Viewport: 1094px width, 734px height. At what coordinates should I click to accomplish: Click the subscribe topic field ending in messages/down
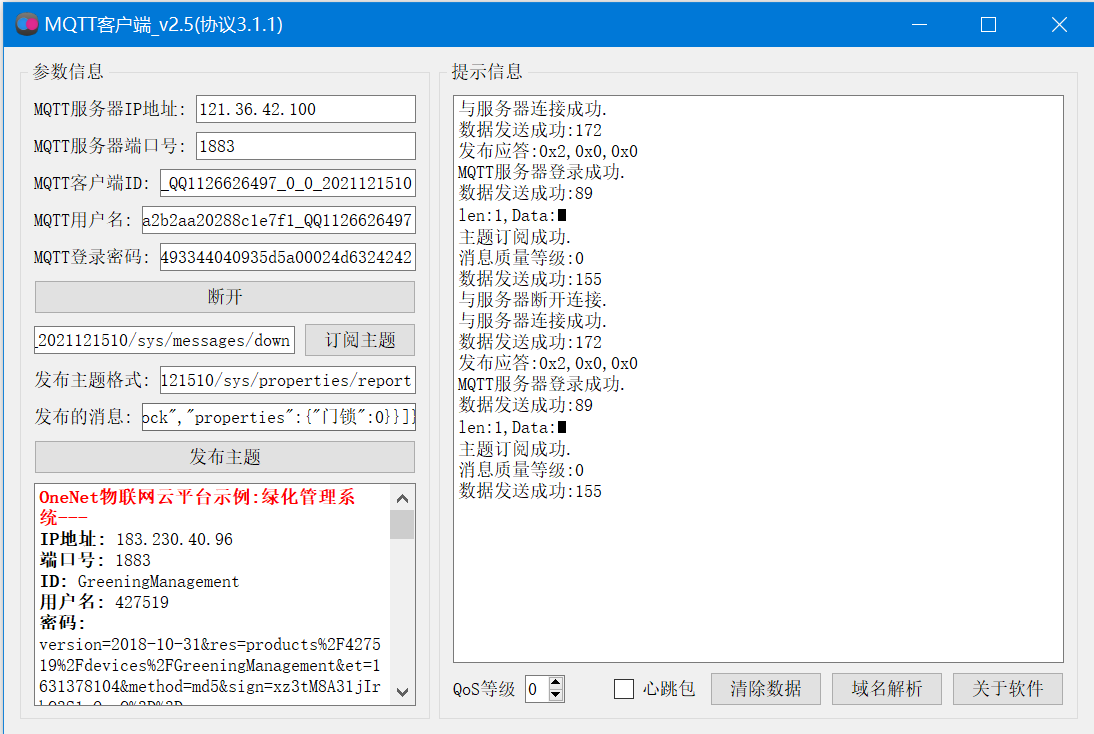tap(164, 340)
